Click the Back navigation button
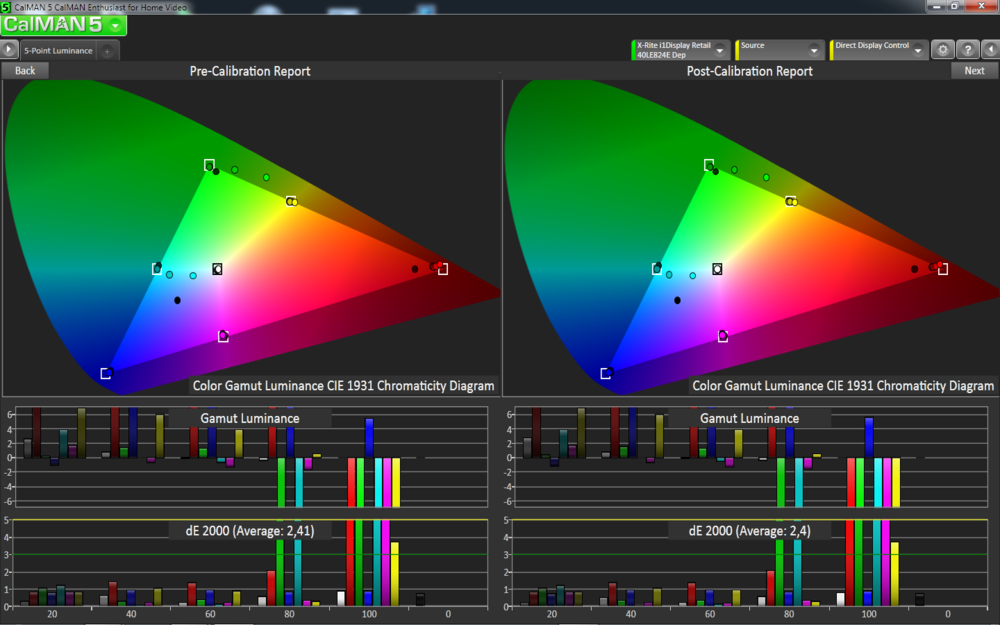Screen dimensions: 1000x625 click(24, 70)
